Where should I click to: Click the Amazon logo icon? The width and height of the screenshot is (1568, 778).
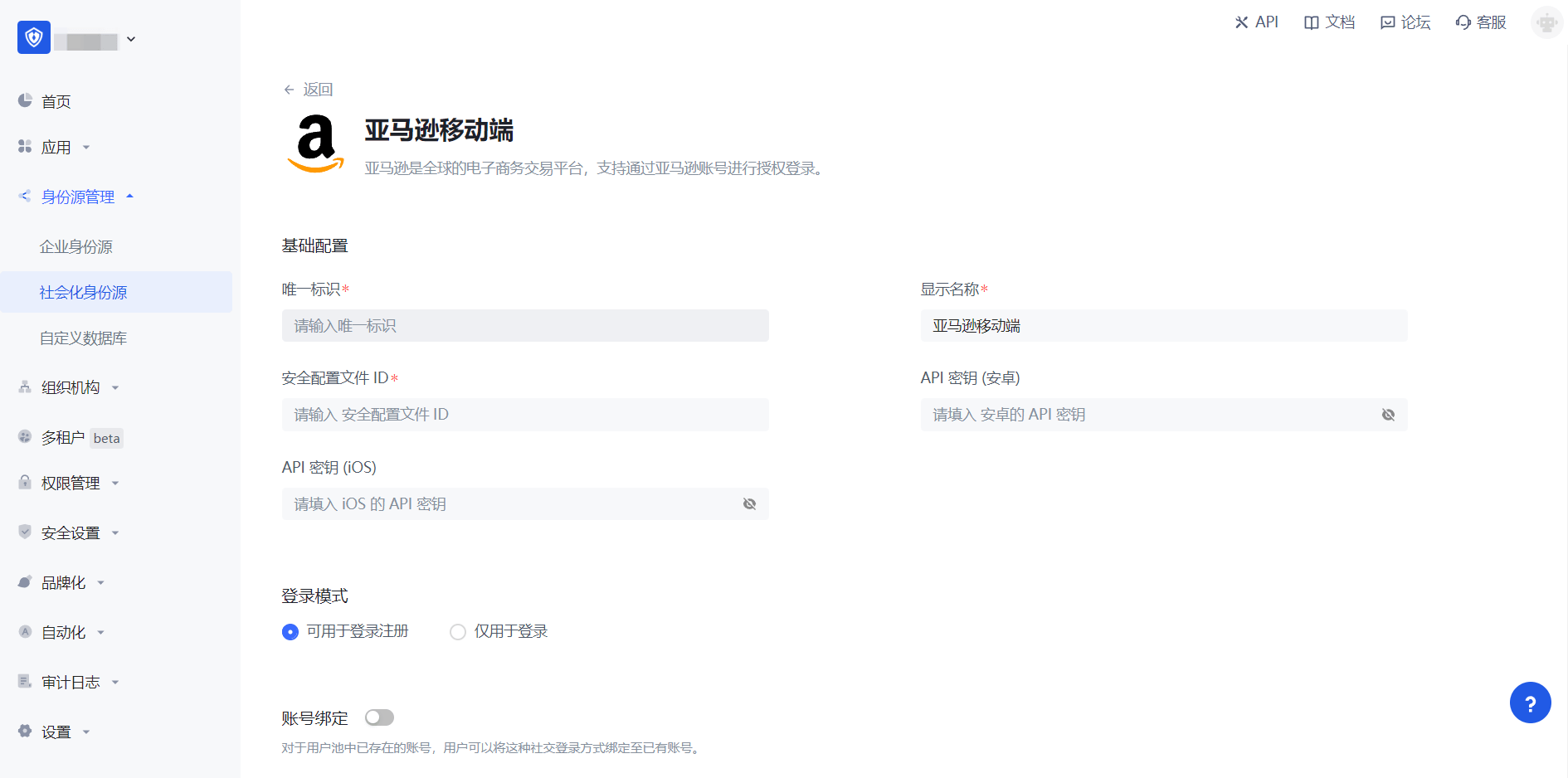(315, 143)
